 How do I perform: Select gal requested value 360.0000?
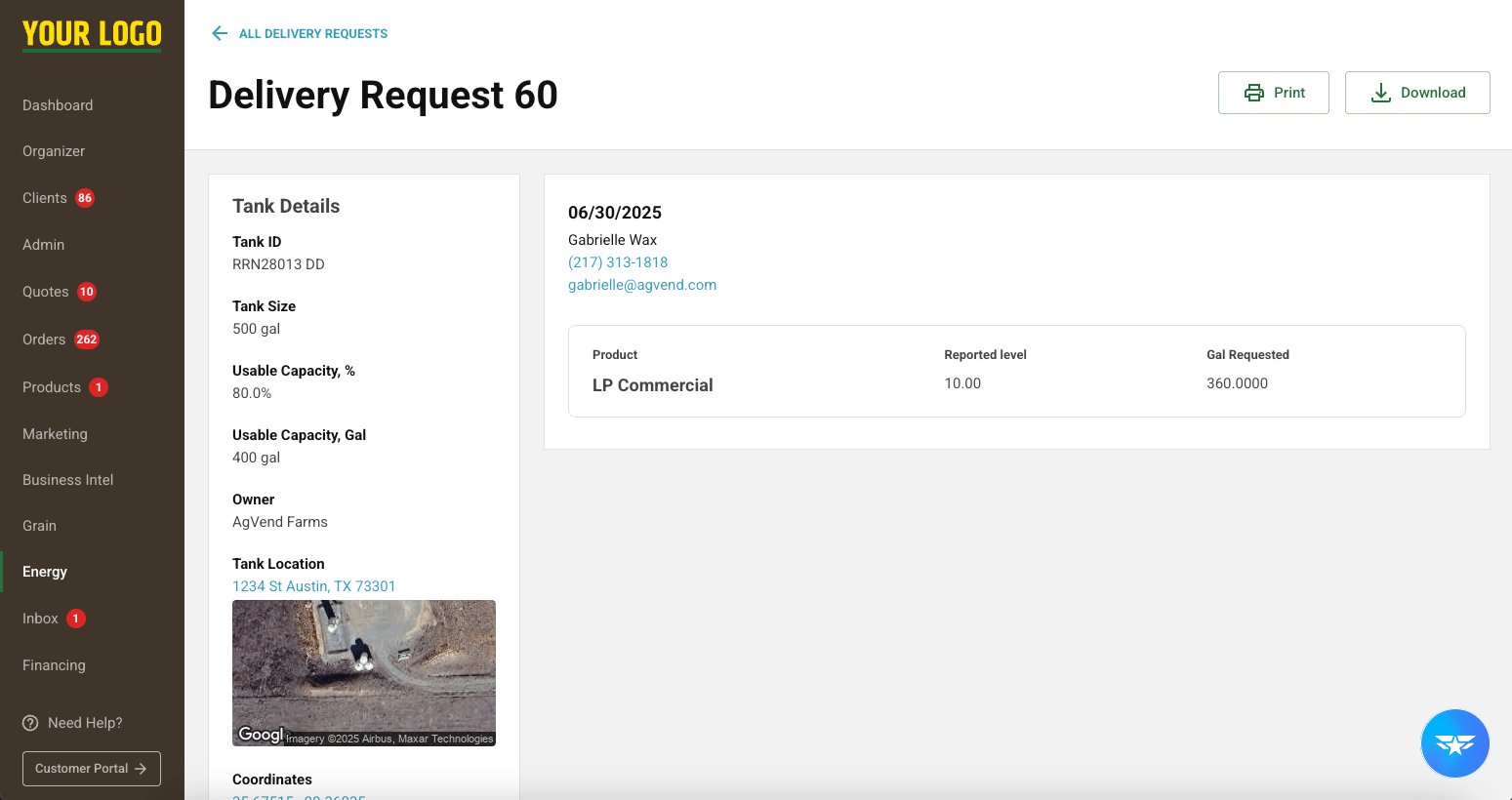tap(1237, 383)
